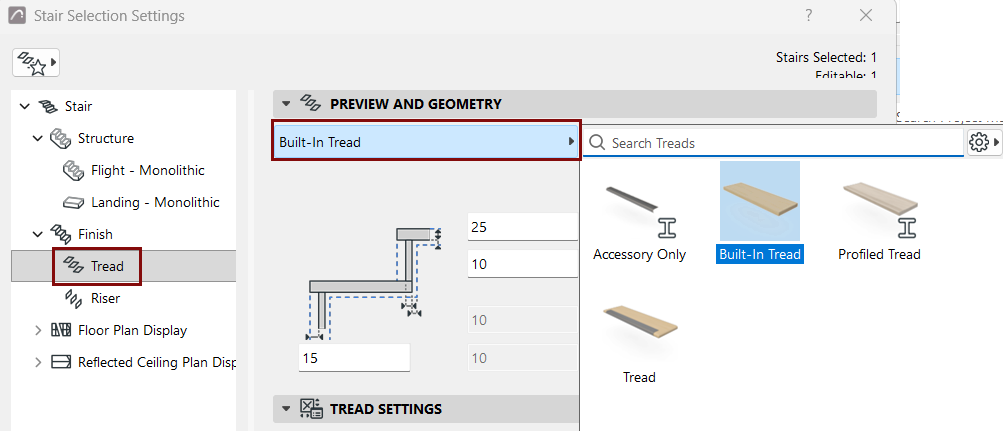Viewport: 1003px width, 431px height.
Task: Expand the Reflected Ceiling Plan Display node
Action: point(38,362)
